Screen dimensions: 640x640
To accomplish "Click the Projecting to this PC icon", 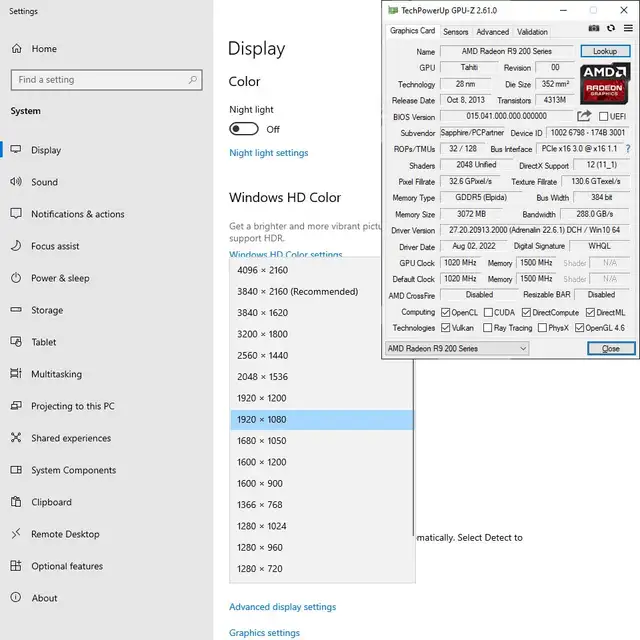I will click(x=16, y=406).
